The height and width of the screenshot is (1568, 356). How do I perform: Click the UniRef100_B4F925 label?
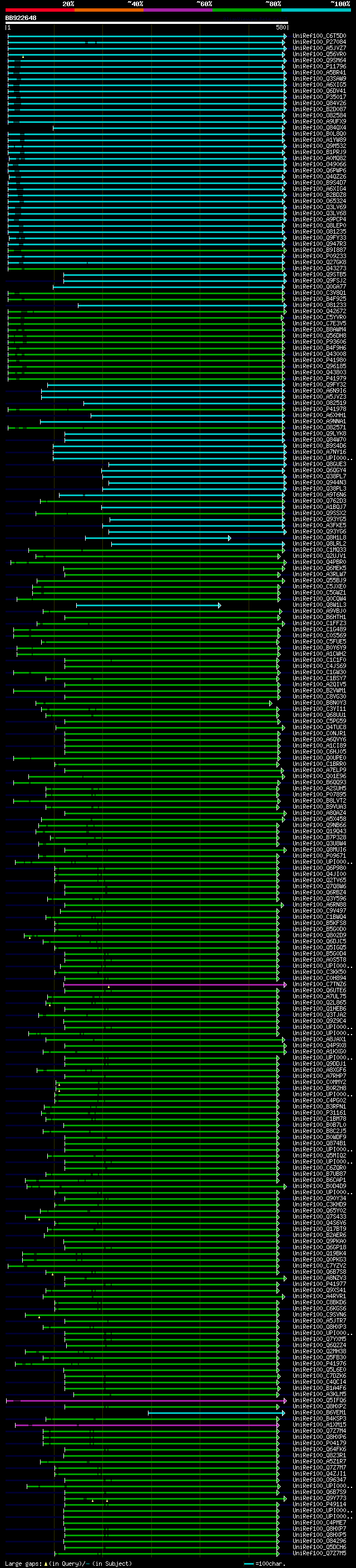click(319, 299)
